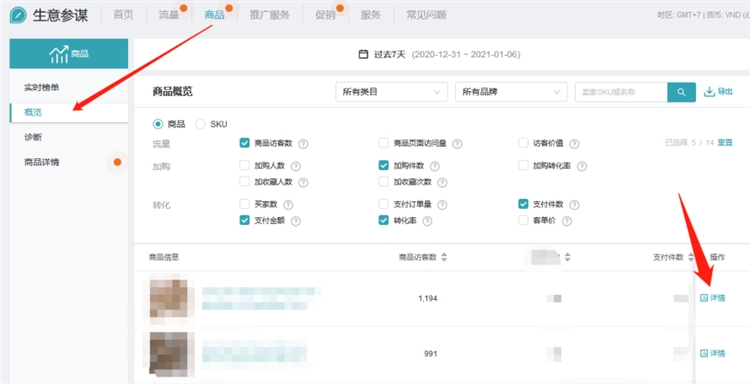Uncheck the 加购件数 checkbox
Screen dimensions: 750x384
click(384, 165)
